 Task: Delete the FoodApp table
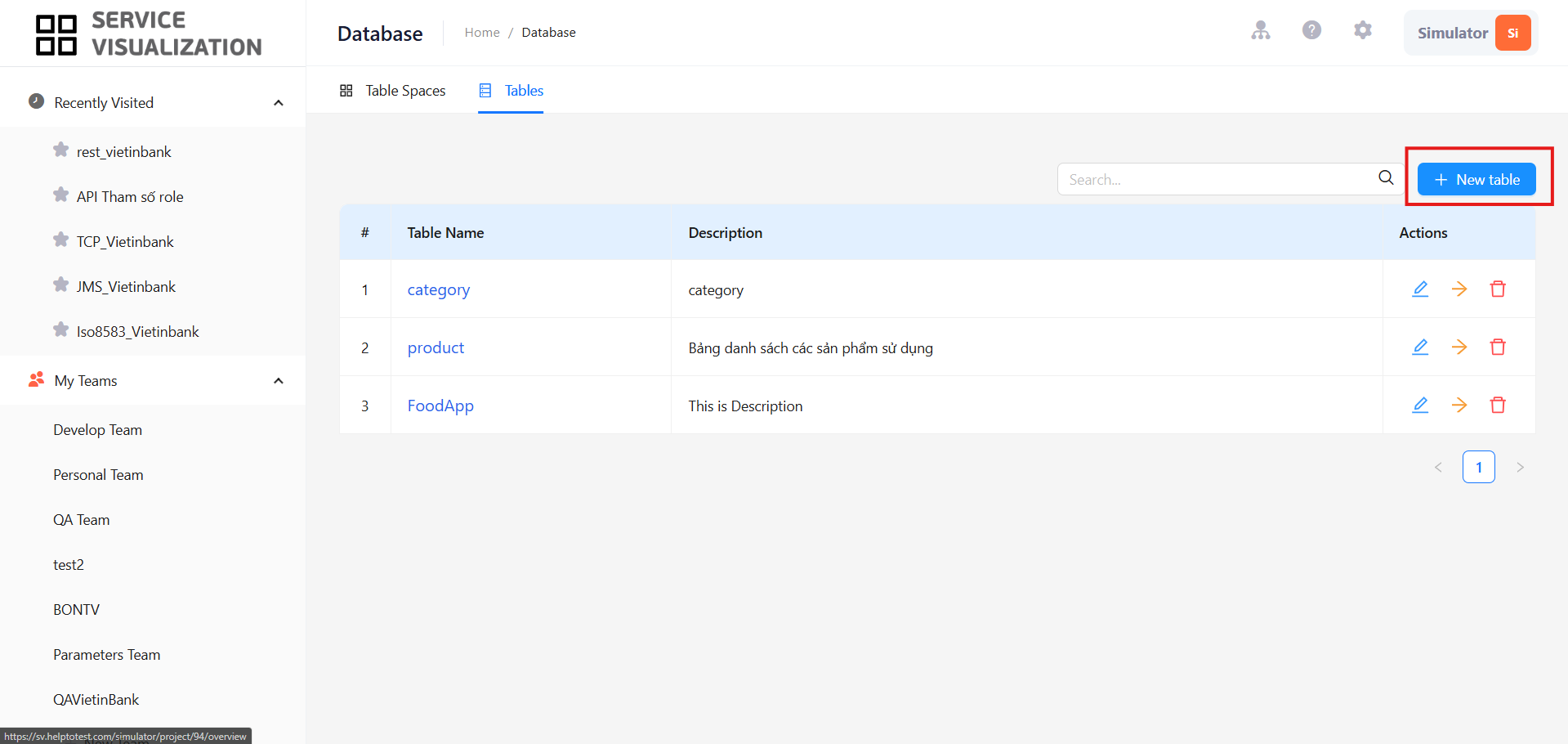[1498, 405]
